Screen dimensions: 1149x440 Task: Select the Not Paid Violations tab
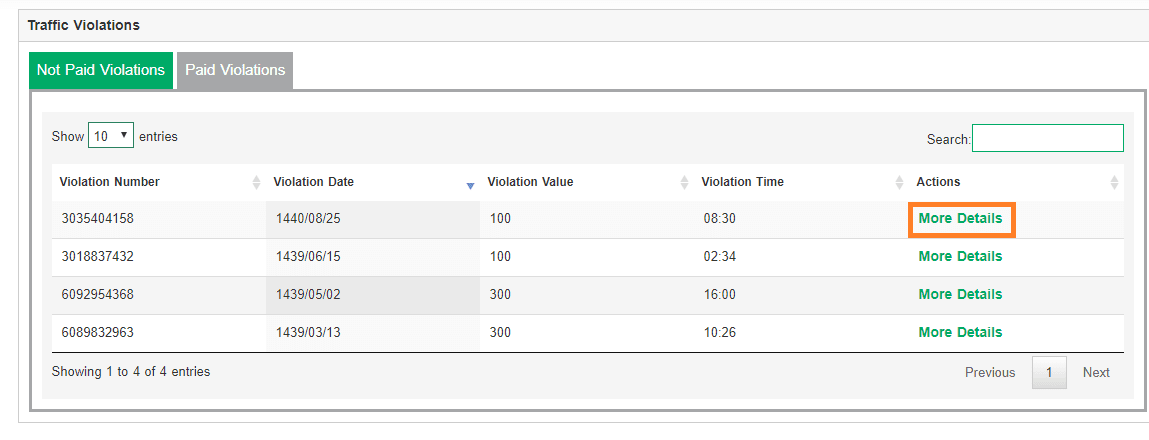pyautogui.click(x=101, y=70)
